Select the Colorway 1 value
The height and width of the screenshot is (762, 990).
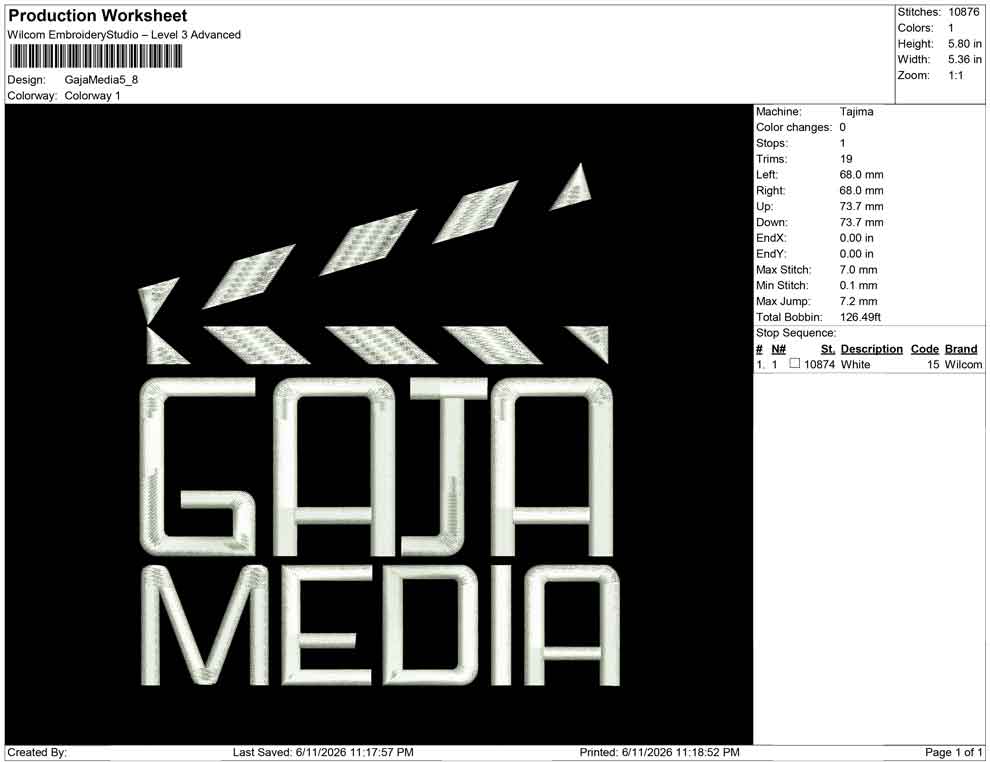click(x=92, y=96)
